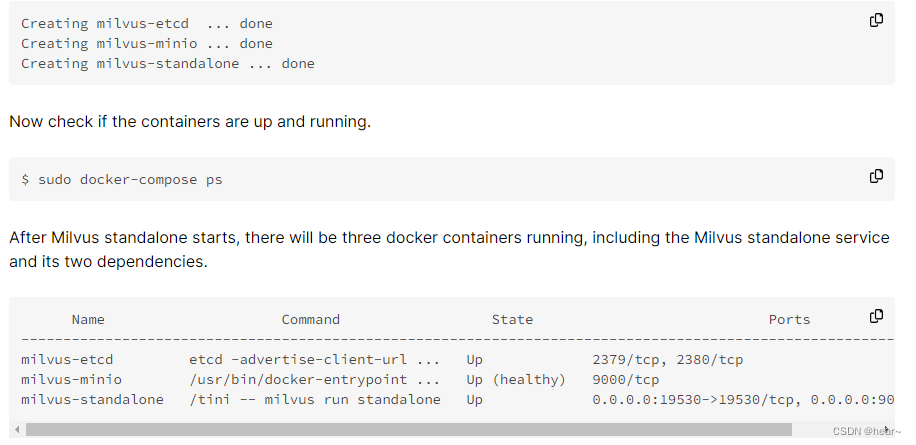916x445 pixels.
Task: Click the milvus-standalone row name
Action: pyautogui.click(x=92, y=399)
